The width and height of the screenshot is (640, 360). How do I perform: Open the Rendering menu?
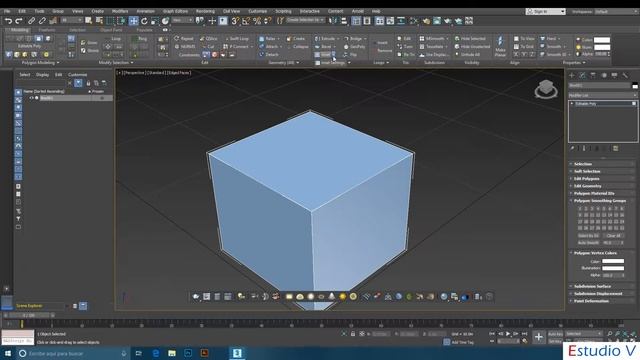[x=205, y=11]
